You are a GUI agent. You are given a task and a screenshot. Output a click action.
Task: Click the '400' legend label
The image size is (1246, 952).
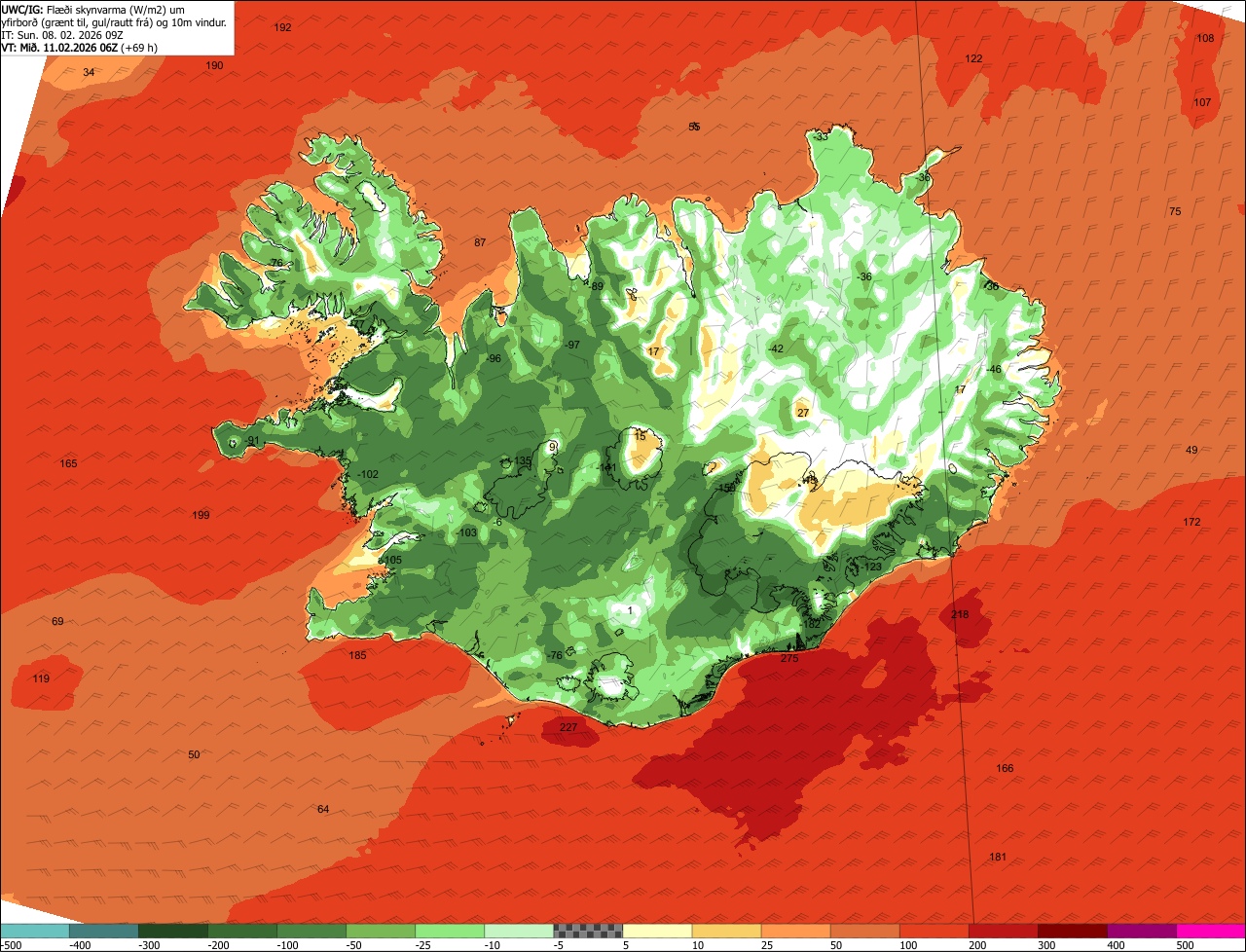(1116, 944)
